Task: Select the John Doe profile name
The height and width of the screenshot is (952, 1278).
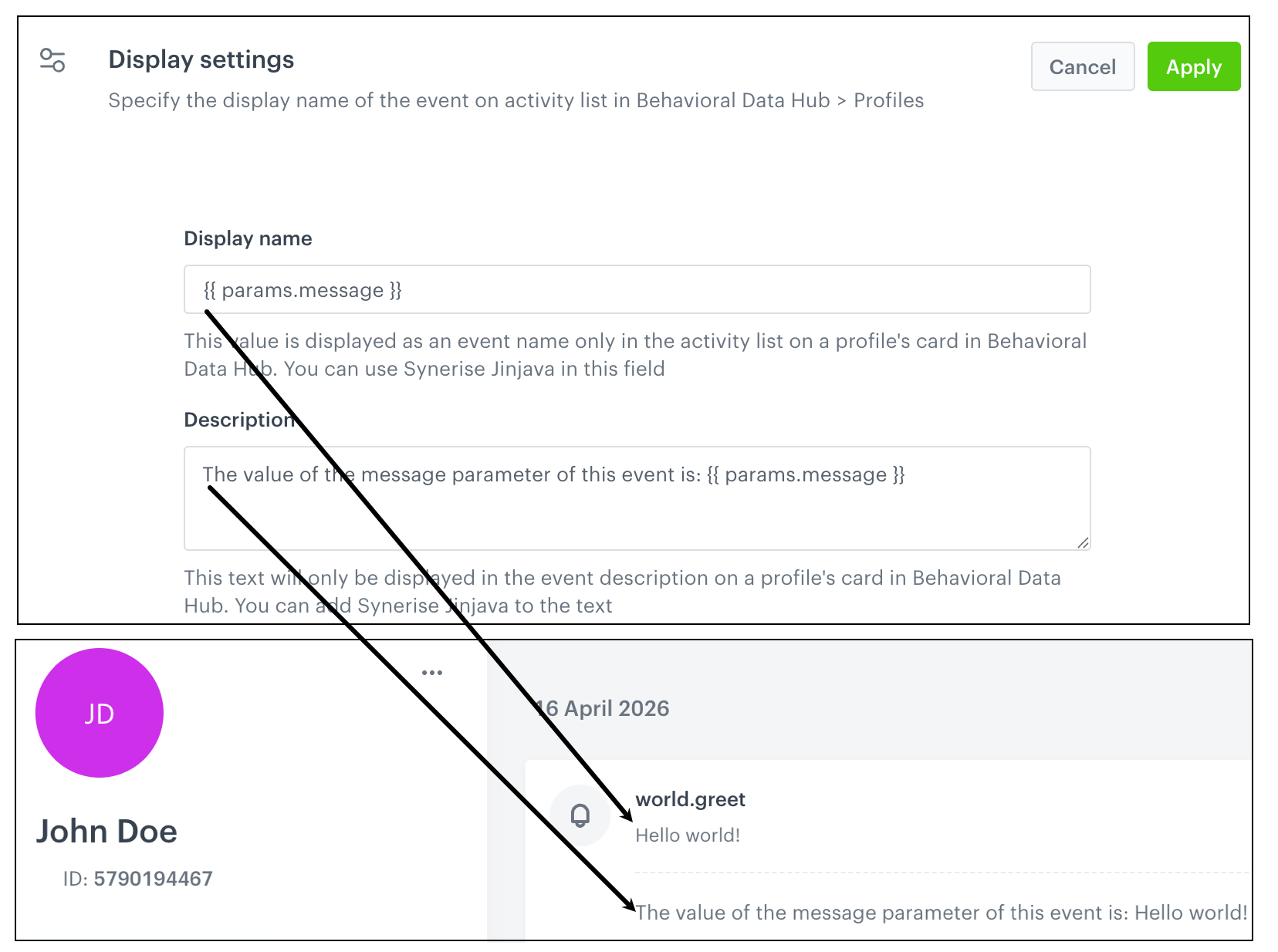Action: (x=106, y=831)
